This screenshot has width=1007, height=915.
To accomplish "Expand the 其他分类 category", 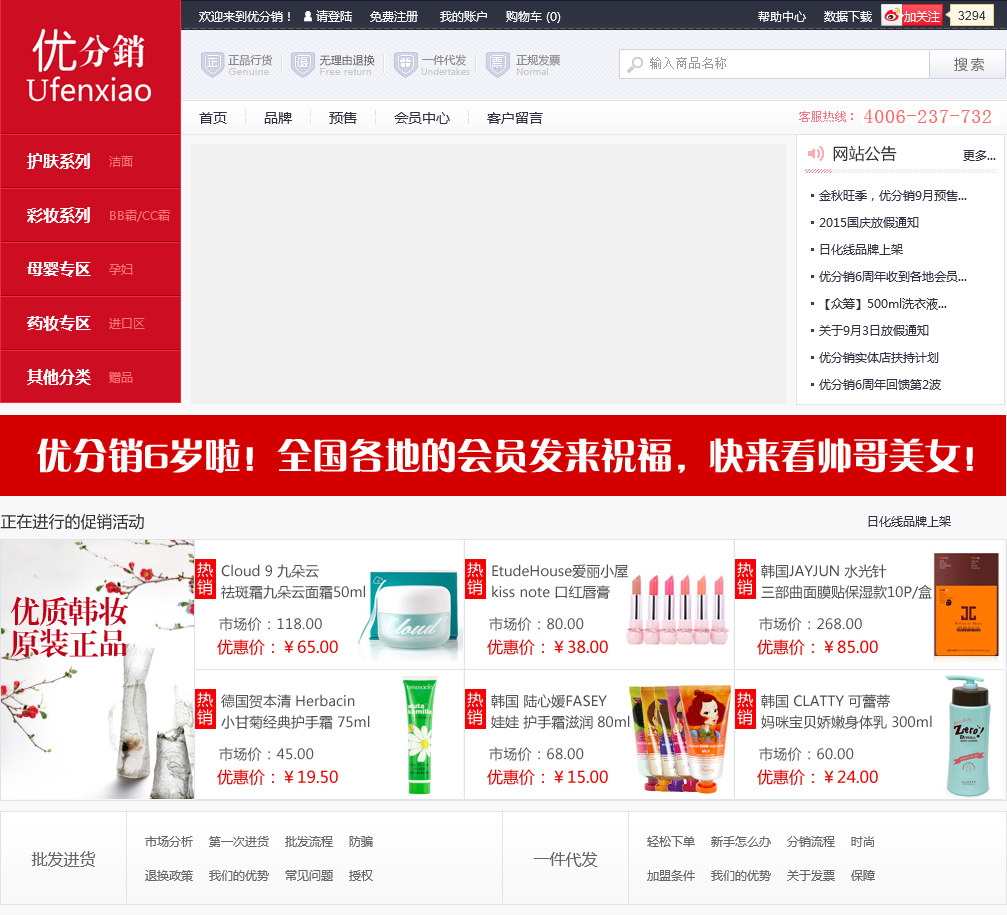I will tap(58, 377).
